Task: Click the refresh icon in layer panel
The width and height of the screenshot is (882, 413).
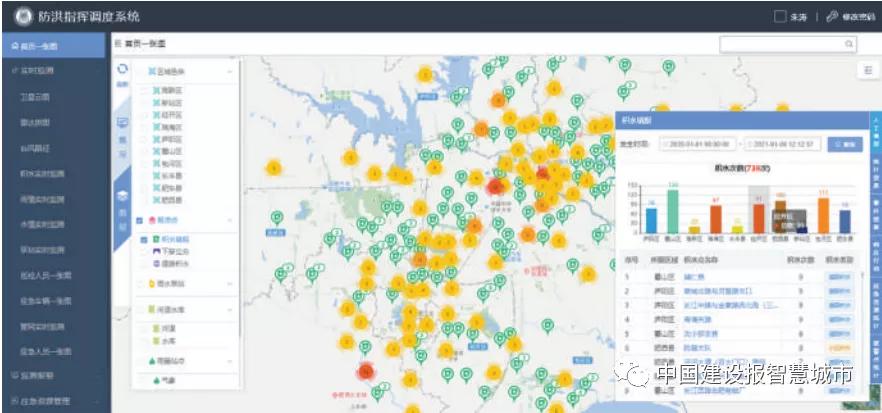Action: point(123,70)
